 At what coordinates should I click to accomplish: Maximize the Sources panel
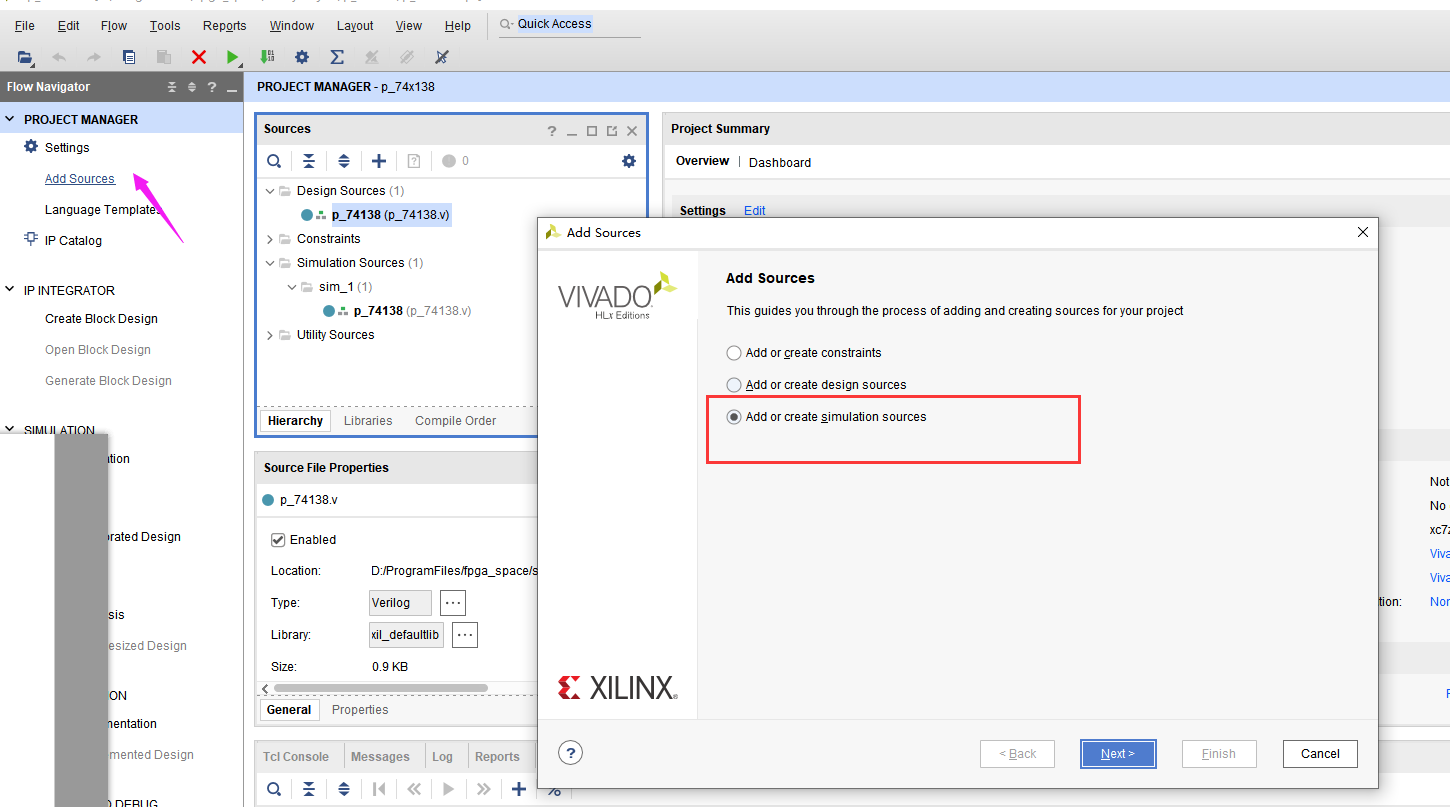point(592,131)
